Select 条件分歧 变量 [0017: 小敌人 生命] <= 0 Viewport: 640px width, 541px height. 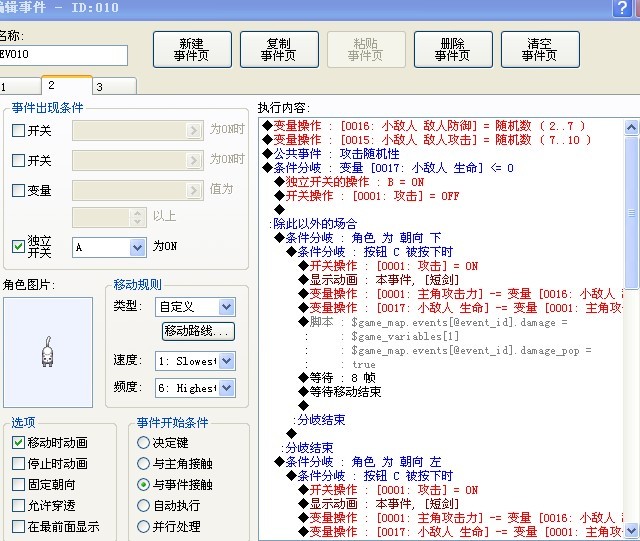pos(388,168)
